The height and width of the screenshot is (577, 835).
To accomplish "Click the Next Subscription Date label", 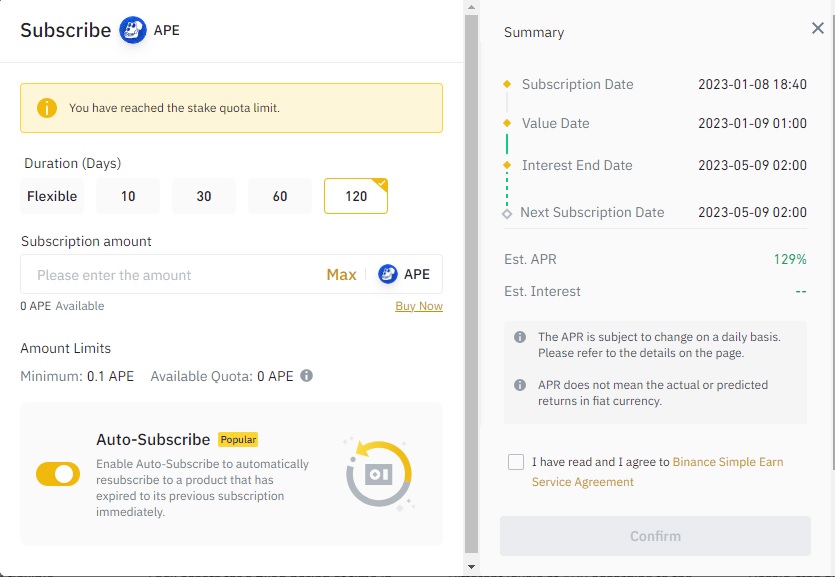I will (x=592, y=212).
